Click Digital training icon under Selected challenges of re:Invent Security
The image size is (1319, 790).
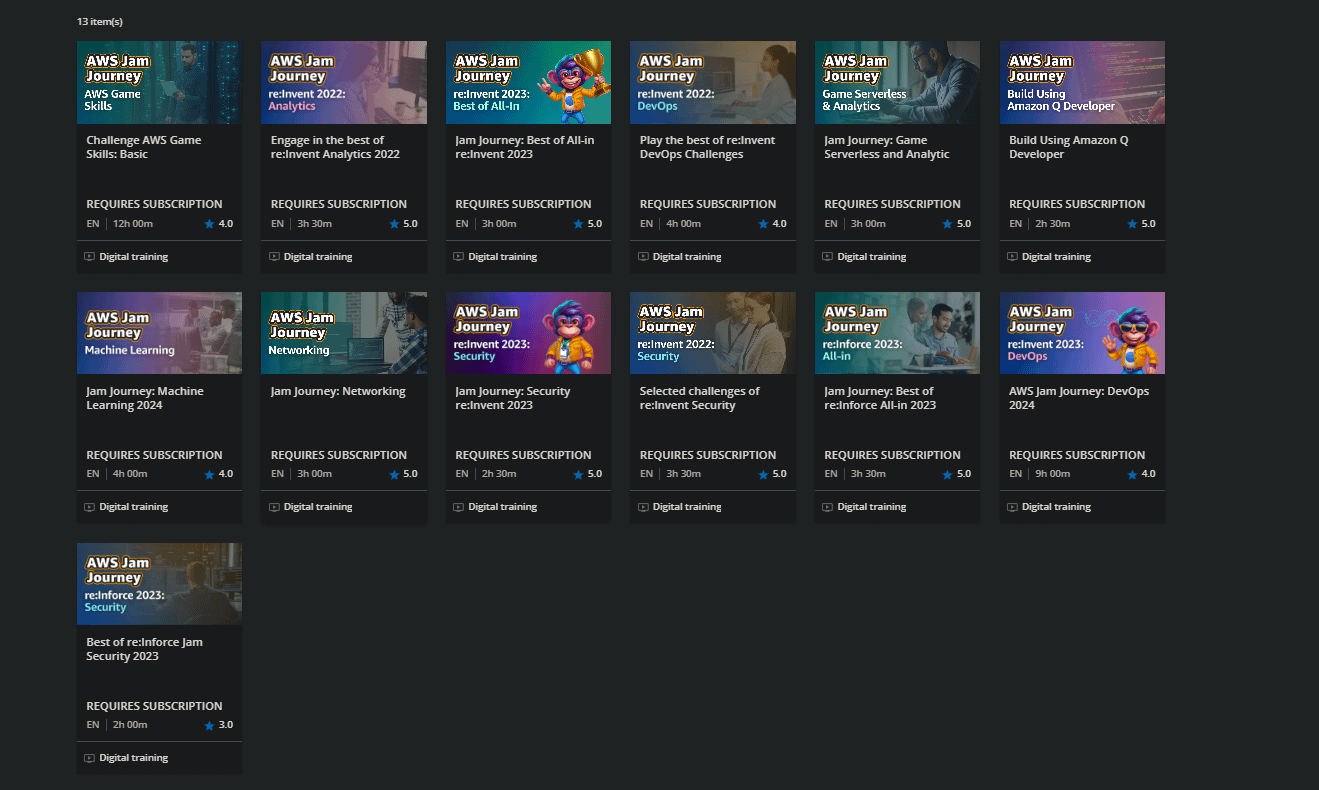pos(643,507)
